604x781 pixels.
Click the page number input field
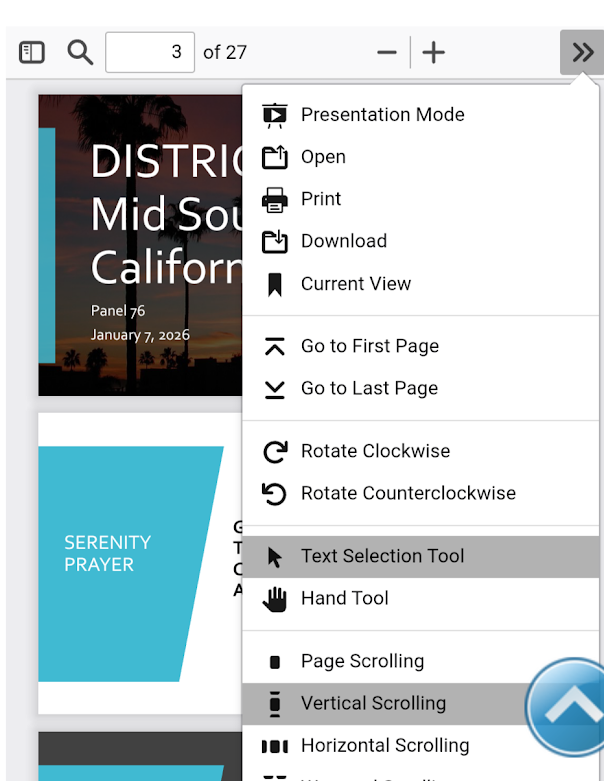coord(150,52)
